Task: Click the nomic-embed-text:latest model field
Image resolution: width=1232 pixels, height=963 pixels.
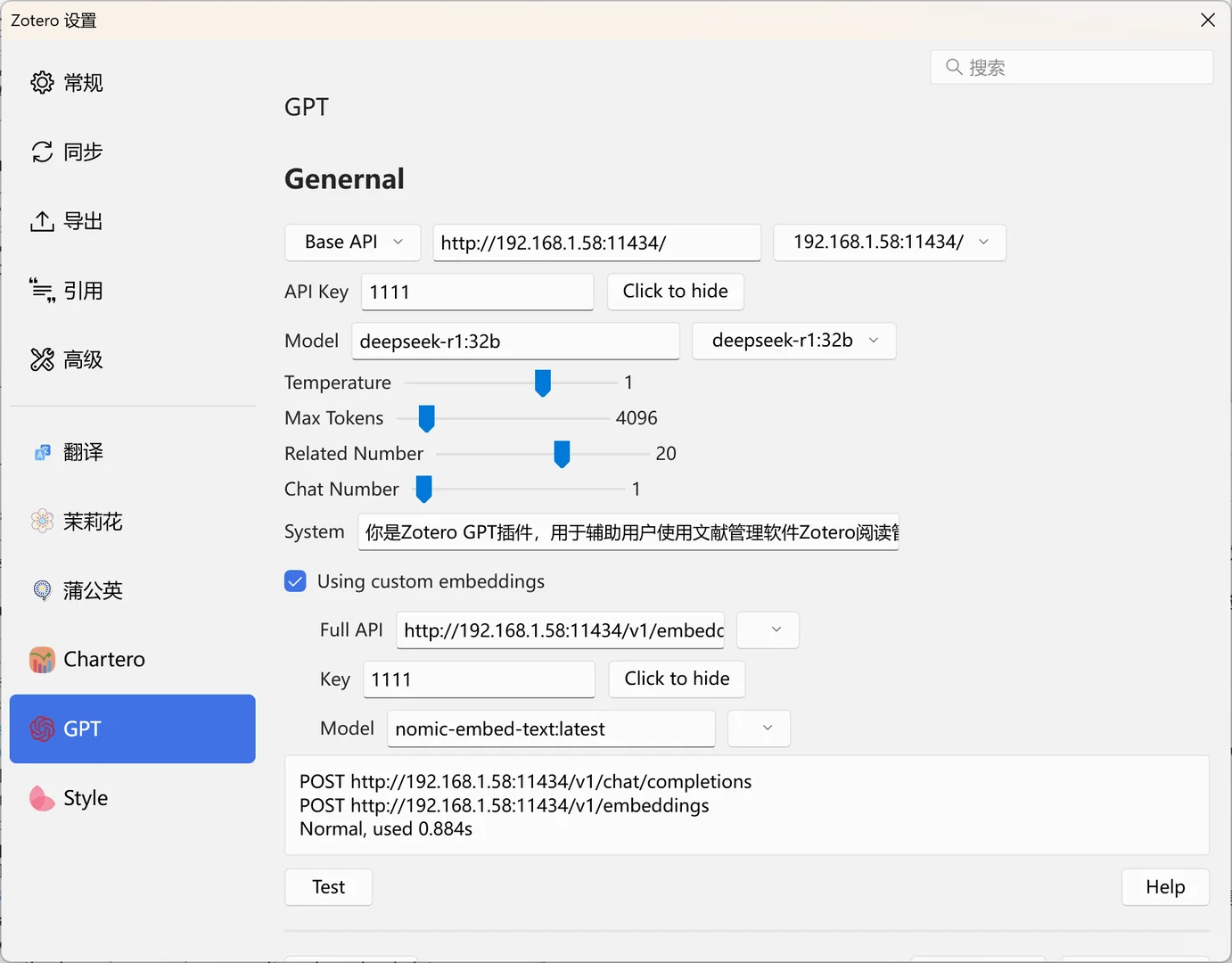Action: pyautogui.click(x=552, y=728)
